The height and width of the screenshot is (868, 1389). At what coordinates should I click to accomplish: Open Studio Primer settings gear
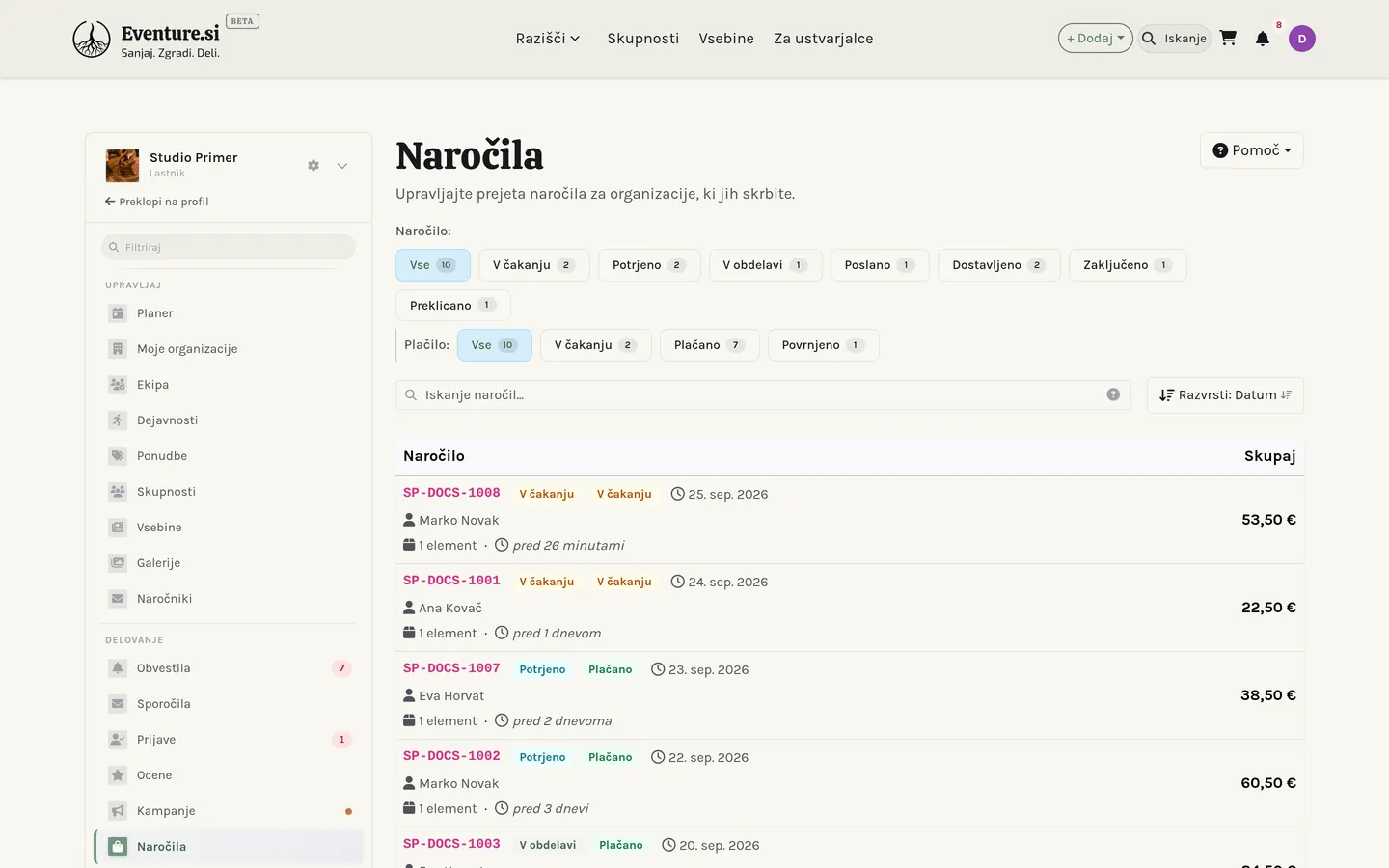[313, 166]
